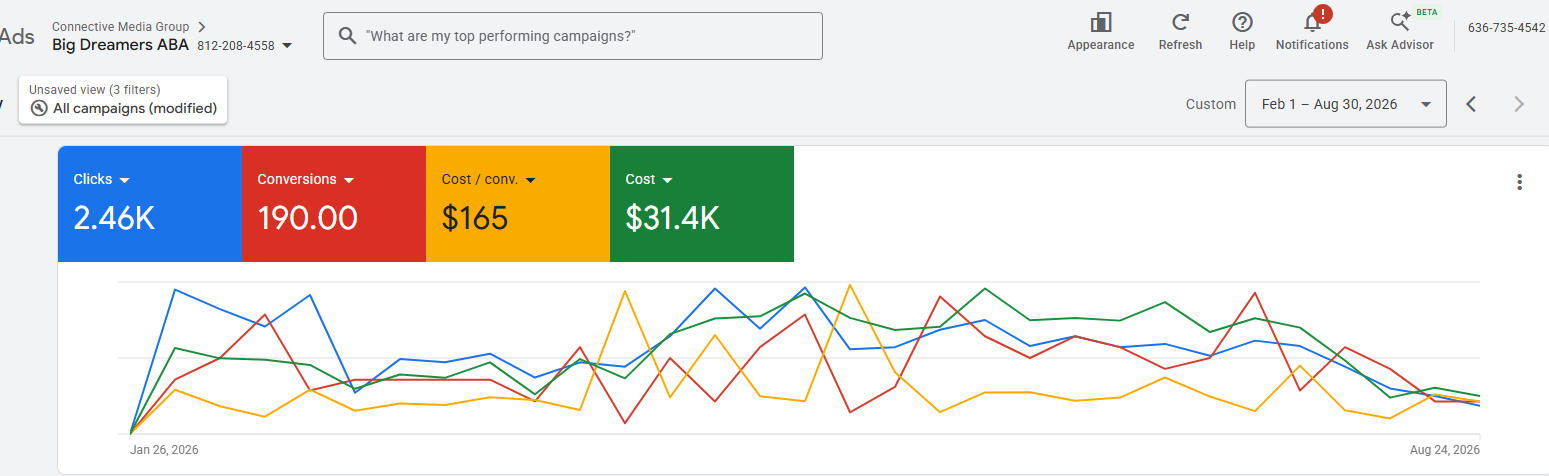
Task: Click the $165 cost per conversion value
Action: click(x=475, y=218)
